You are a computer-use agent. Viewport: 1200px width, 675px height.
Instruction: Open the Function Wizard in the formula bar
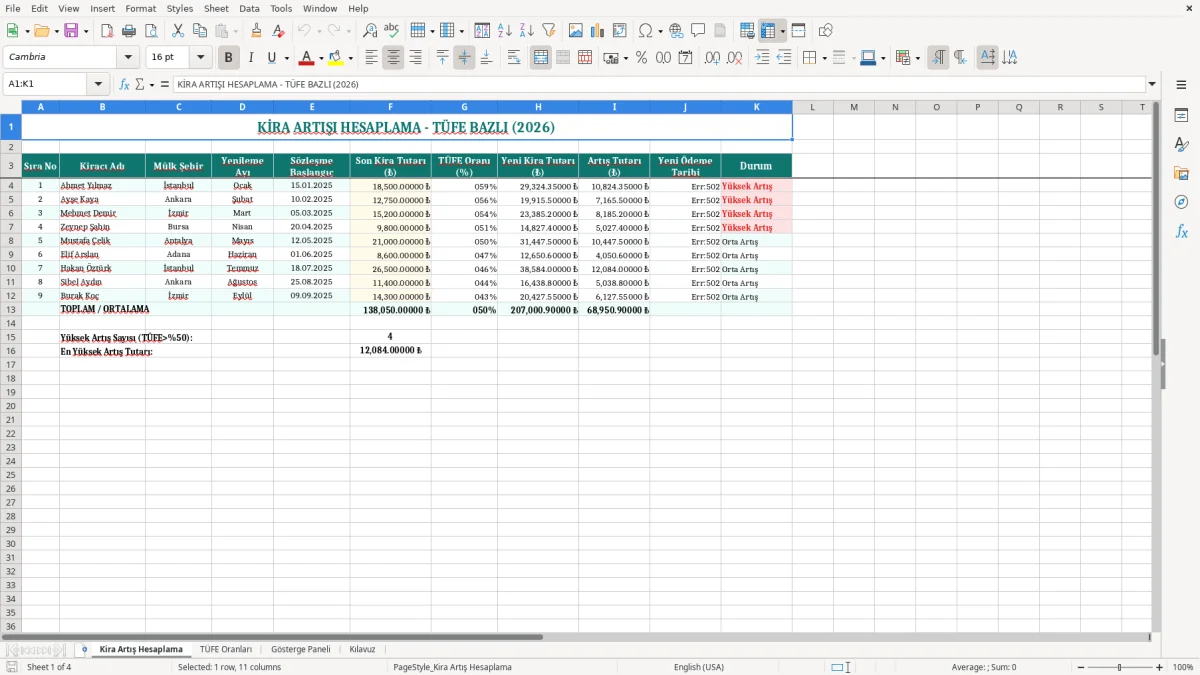[124, 84]
